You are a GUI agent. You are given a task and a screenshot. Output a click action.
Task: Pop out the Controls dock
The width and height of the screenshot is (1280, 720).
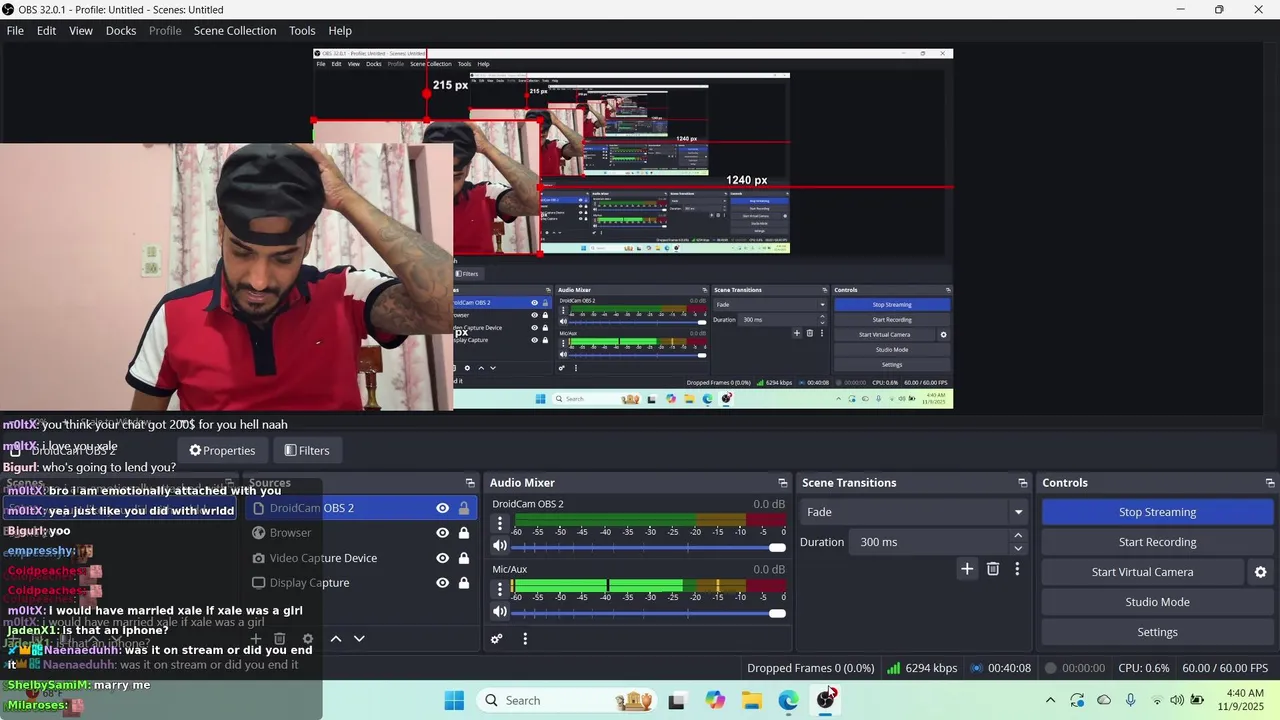[1270, 483]
